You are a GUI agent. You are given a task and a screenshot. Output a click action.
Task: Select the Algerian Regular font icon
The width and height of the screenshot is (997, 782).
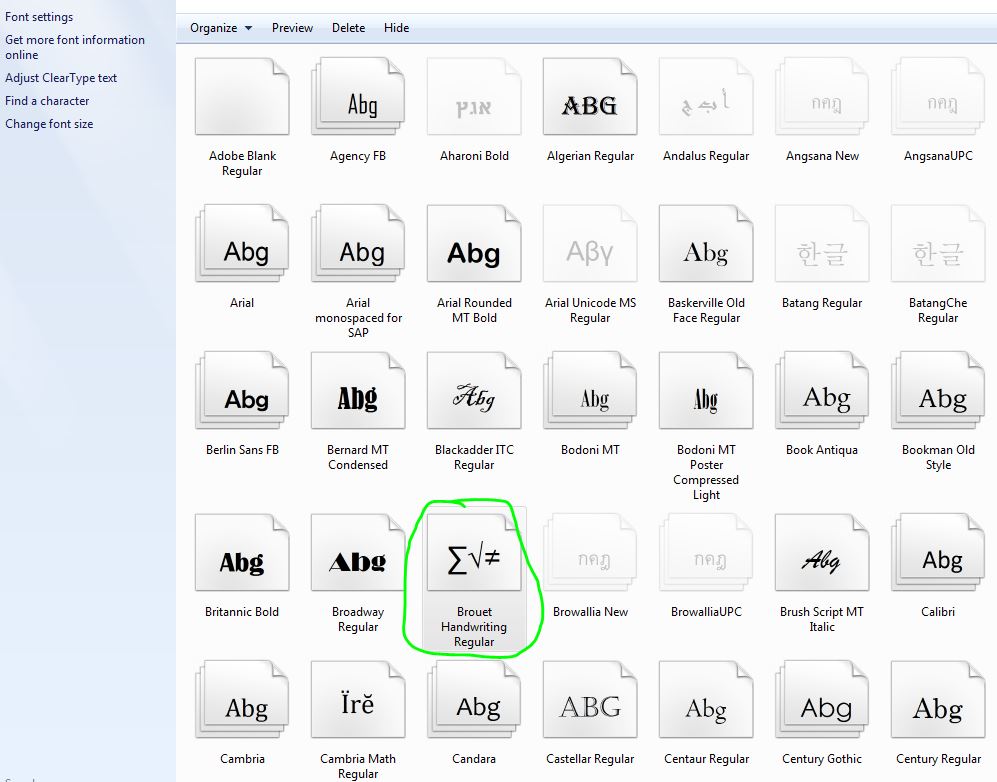click(x=590, y=104)
